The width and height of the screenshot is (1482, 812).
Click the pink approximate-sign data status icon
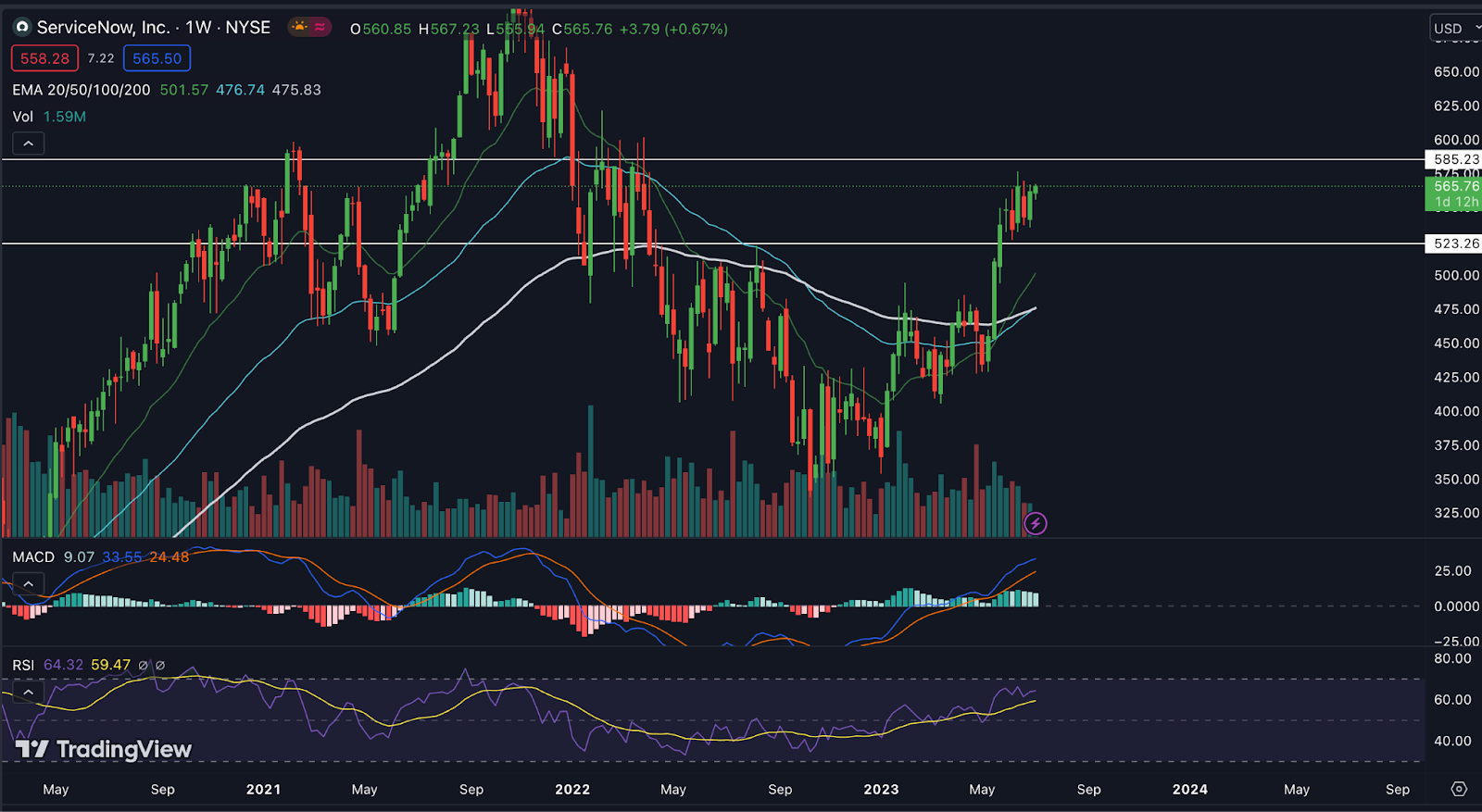[x=320, y=28]
